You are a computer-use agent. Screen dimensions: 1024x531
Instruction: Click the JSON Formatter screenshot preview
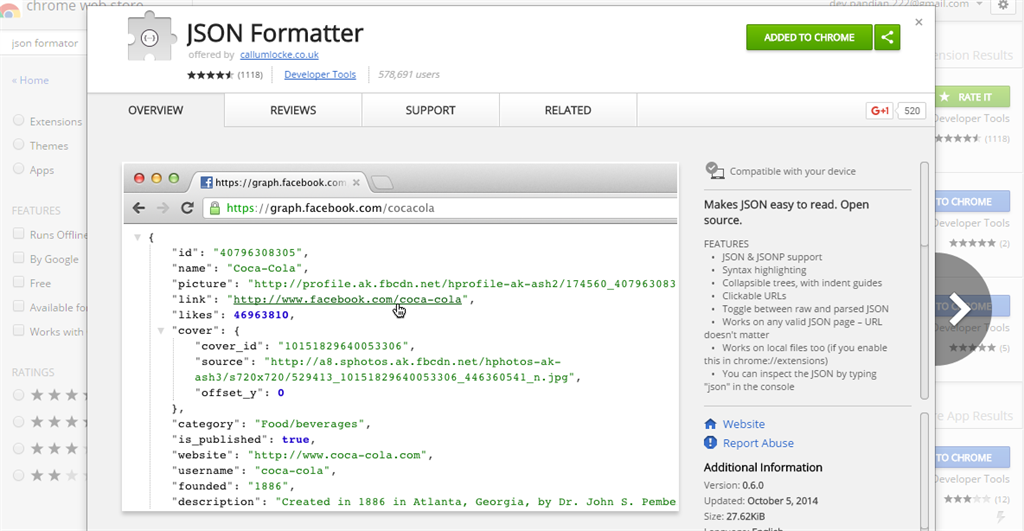[400, 336]
